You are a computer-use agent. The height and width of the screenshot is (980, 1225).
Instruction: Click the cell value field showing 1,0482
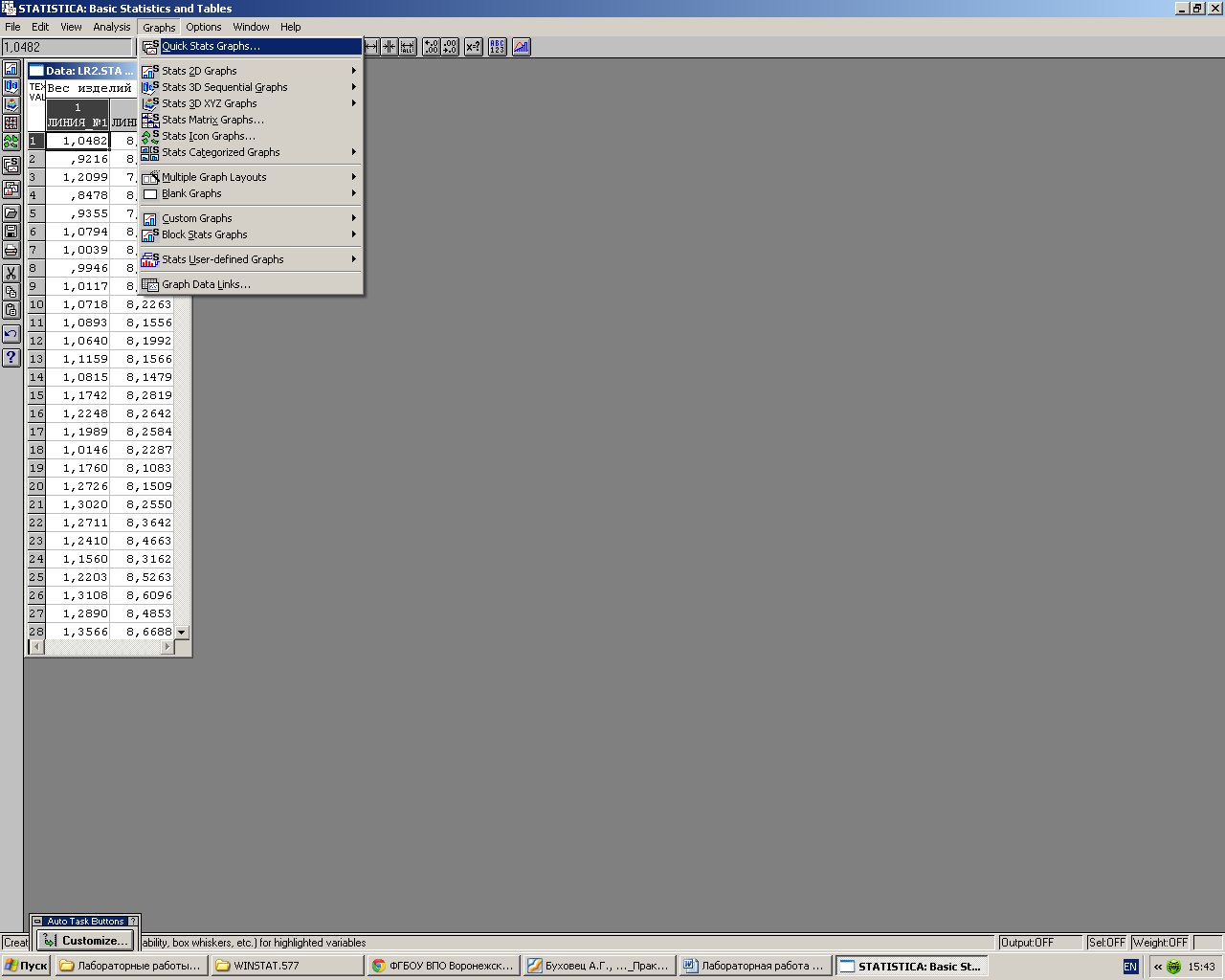67,47
